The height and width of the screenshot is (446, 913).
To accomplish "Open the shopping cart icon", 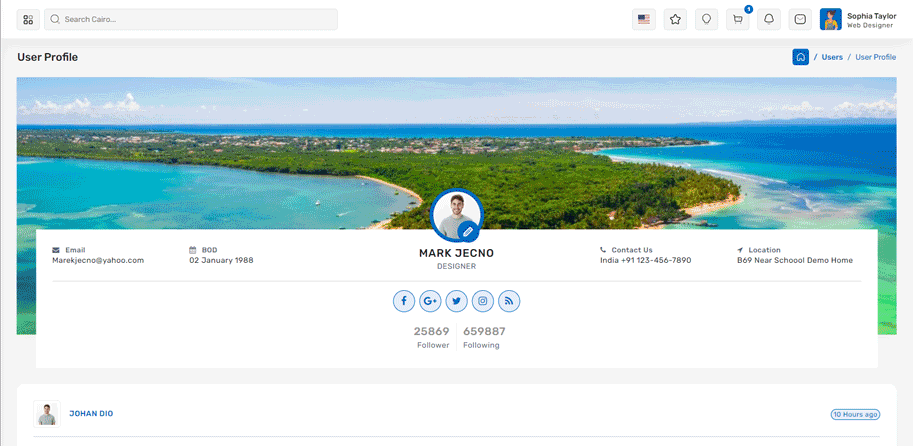I will click(x=738, y=19).
